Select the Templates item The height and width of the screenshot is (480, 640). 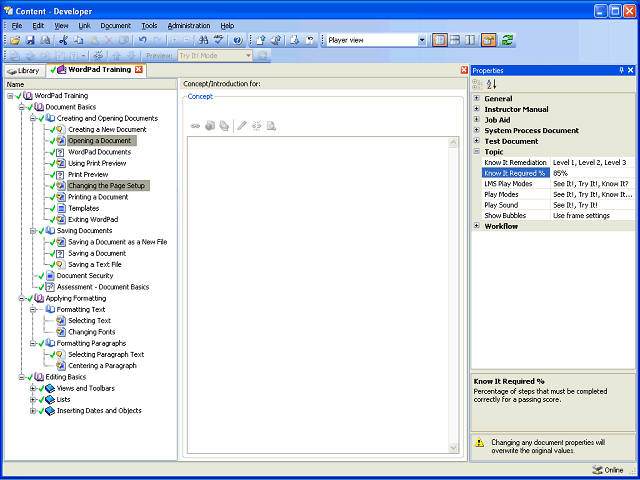[x=83, y=208]
